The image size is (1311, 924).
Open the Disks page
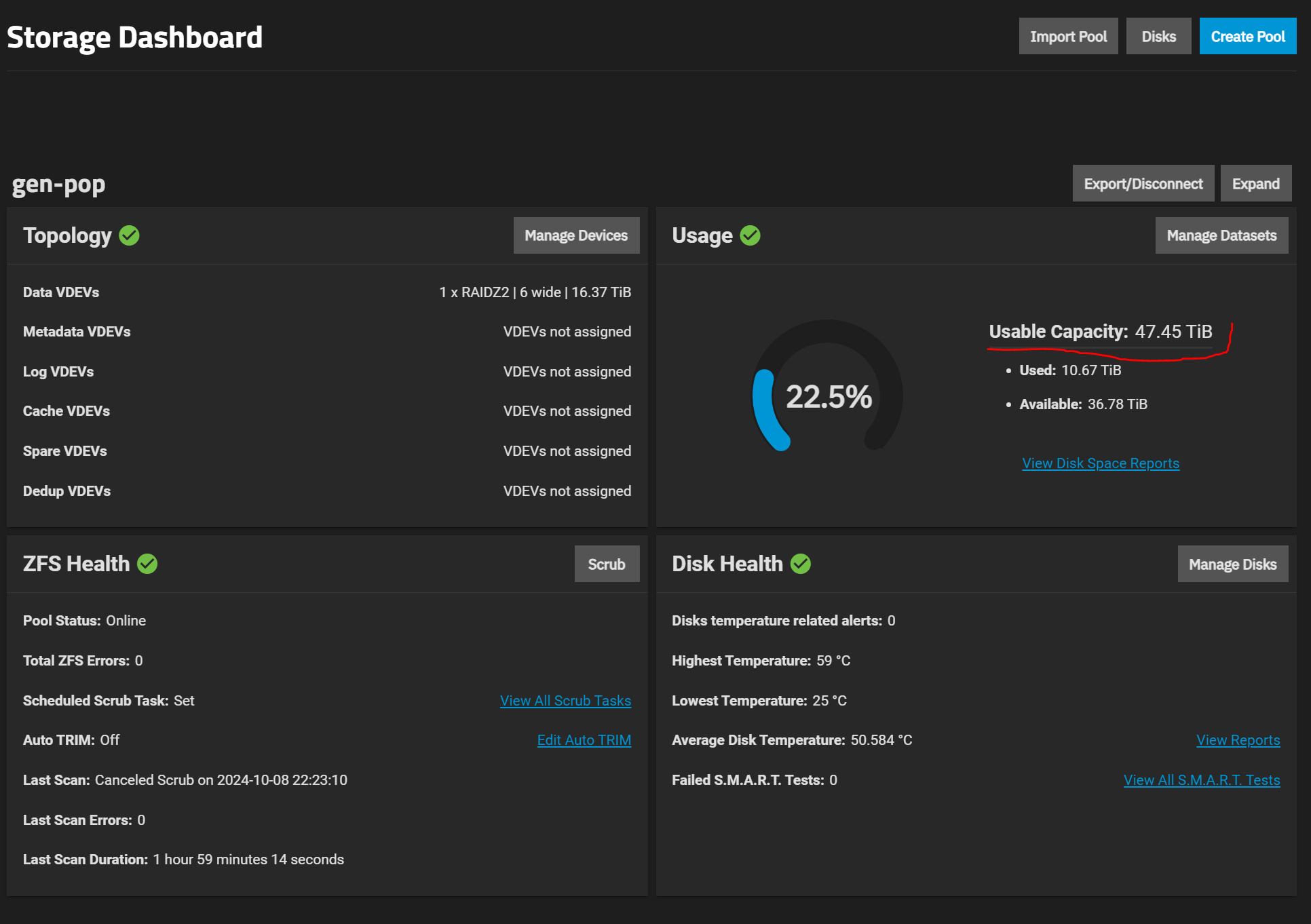[1158, 37]
